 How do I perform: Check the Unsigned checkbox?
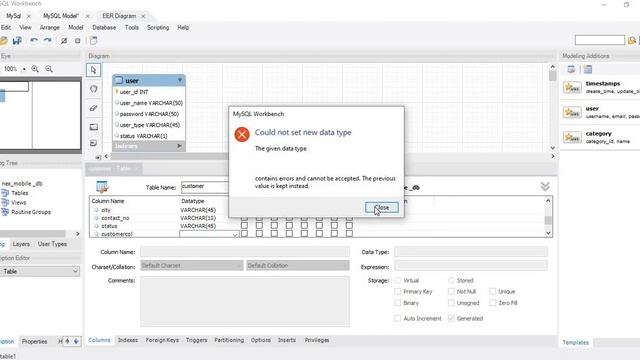[451, 303]
